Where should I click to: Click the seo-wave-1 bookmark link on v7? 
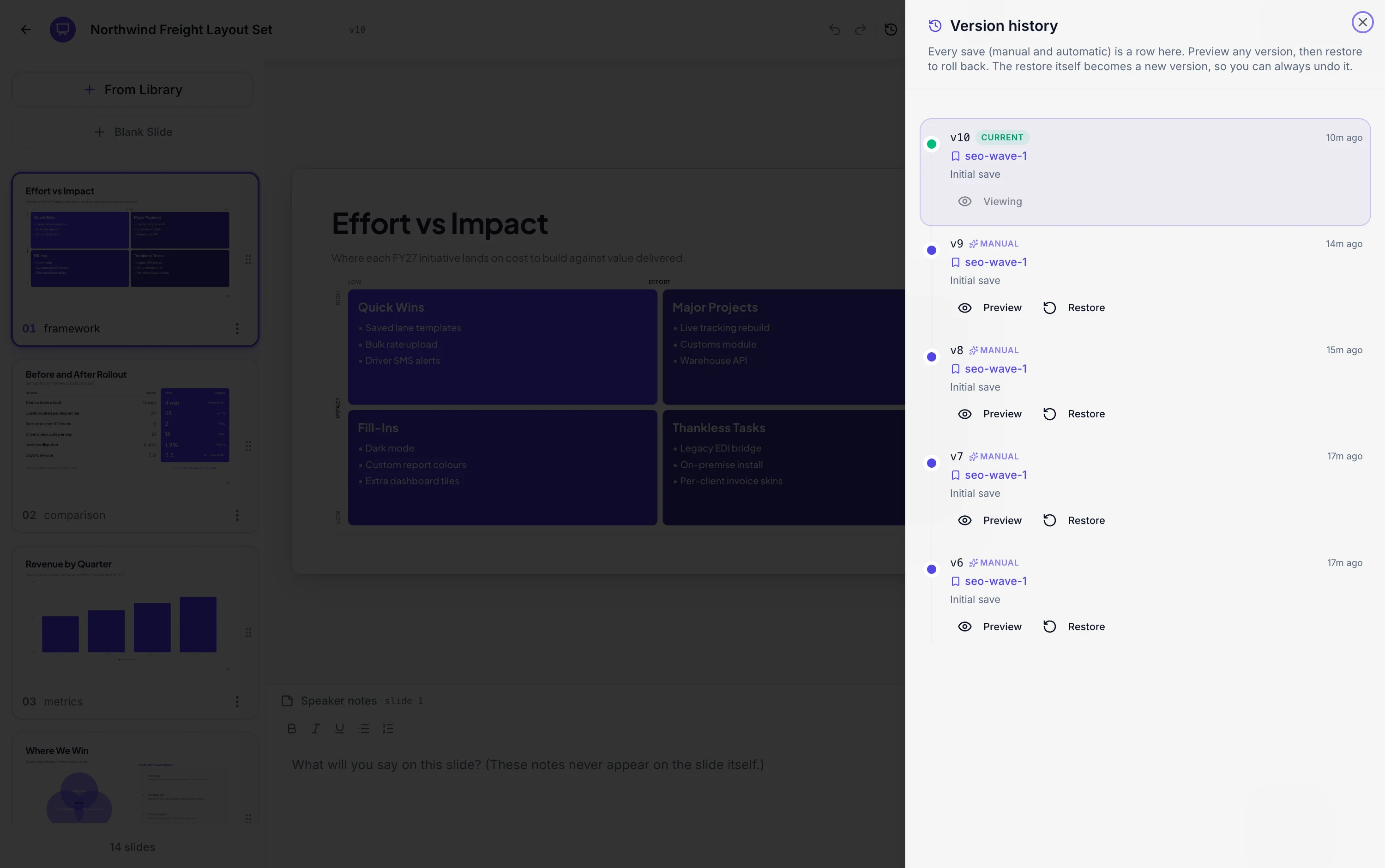point(989,476)
